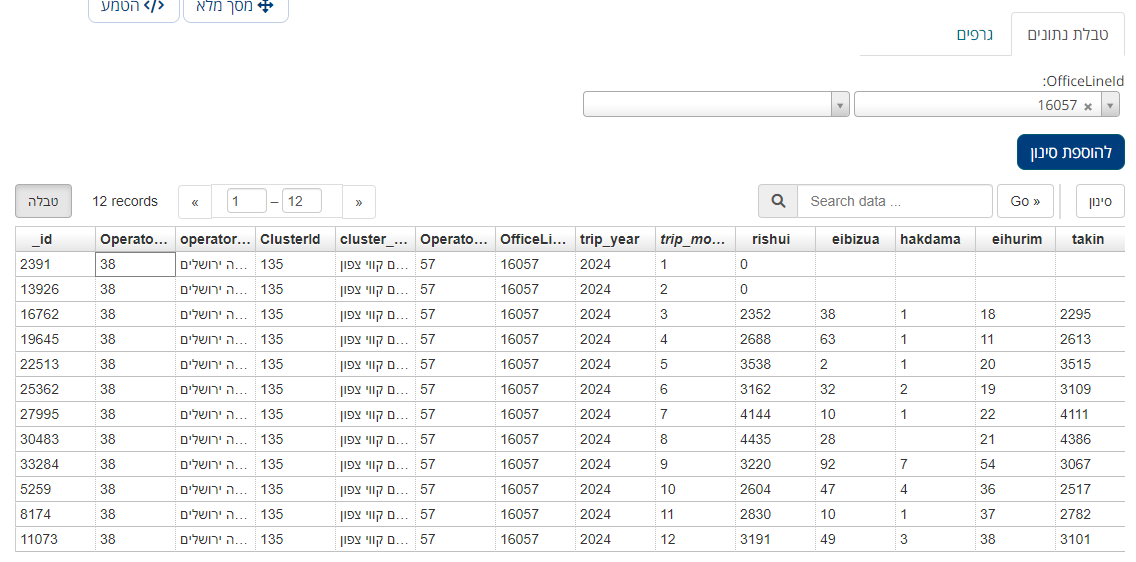Expand the empty filter field dropdown
Viewport: 1136px width, 562px height.
pyautogui.click(x=840, y=105)
